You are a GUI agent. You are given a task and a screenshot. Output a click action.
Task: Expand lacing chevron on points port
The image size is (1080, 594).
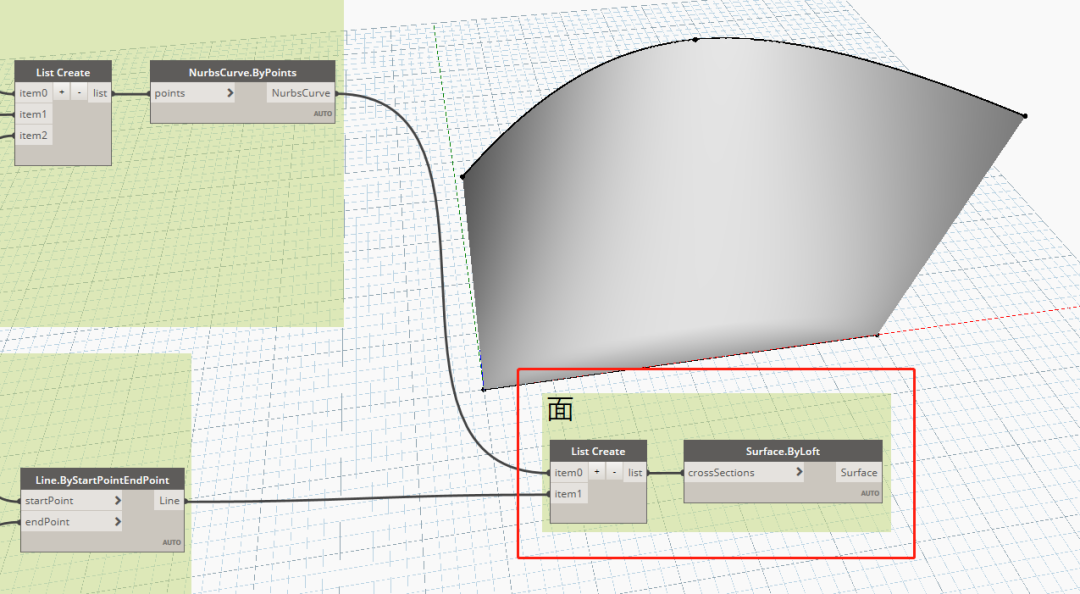229,93
